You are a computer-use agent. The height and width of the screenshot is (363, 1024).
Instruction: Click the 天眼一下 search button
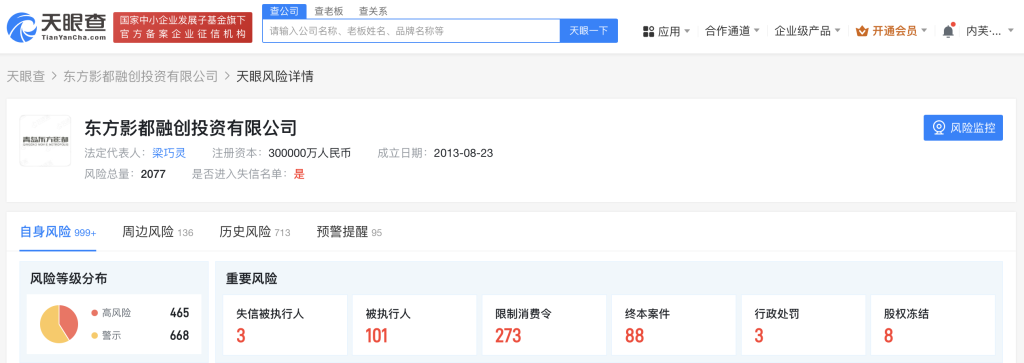pos(588,31)
